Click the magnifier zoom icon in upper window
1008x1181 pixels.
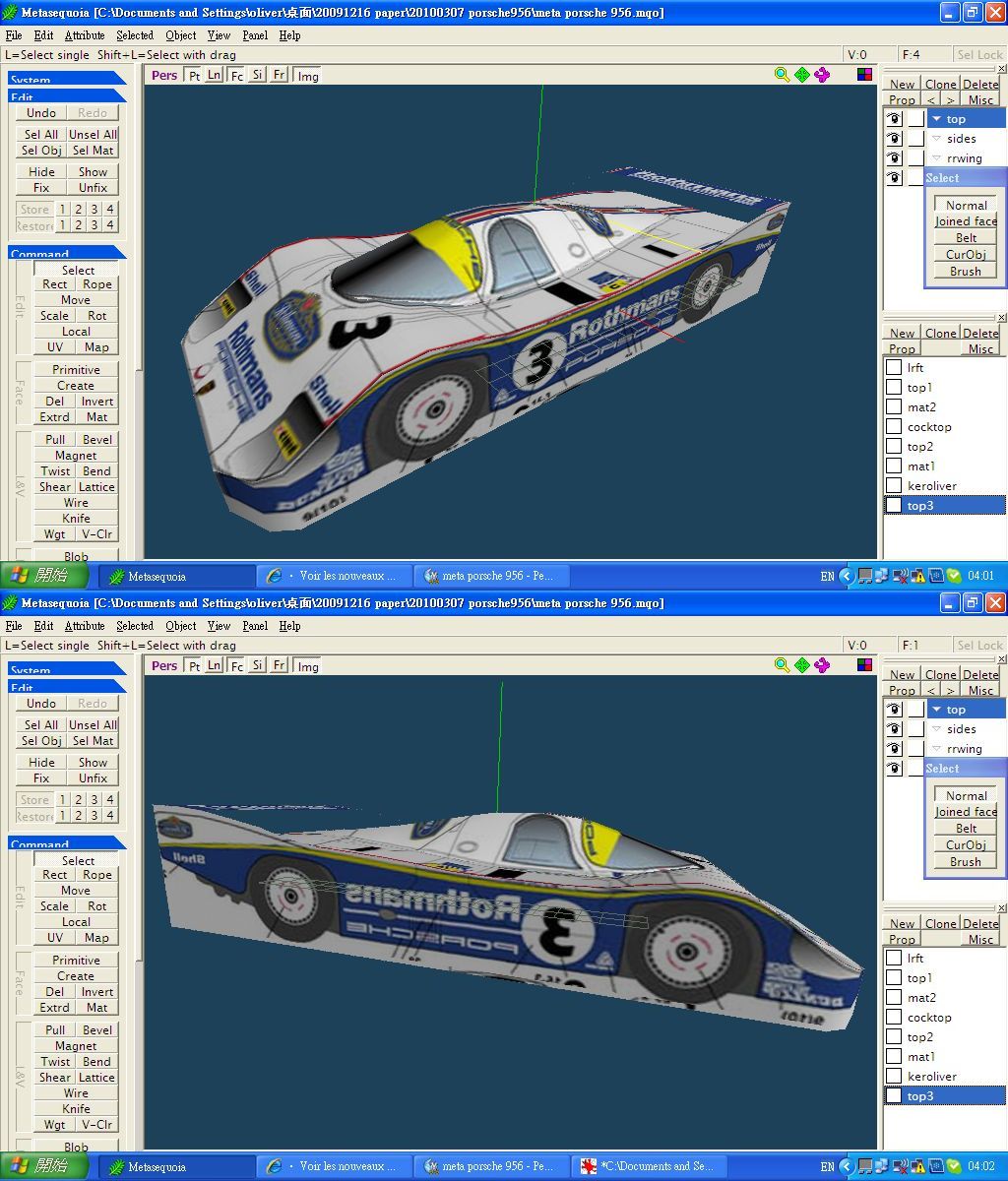point(782,75)
